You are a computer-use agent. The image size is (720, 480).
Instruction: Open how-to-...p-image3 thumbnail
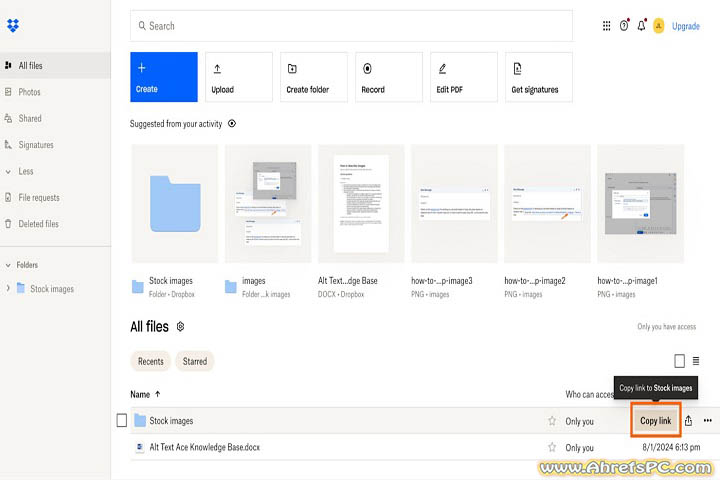click(454, 203)
